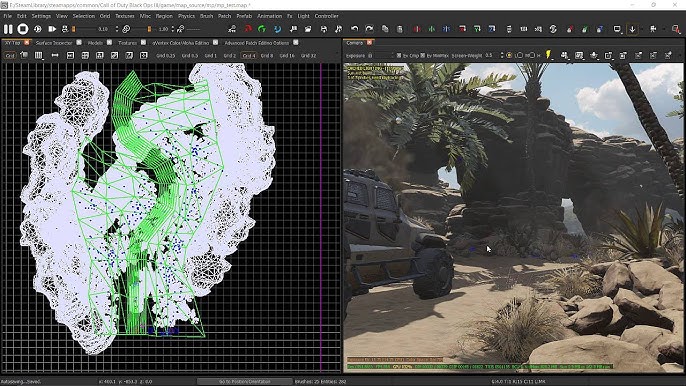Click the round stop icon in the toolbar

tap(23, 29)
